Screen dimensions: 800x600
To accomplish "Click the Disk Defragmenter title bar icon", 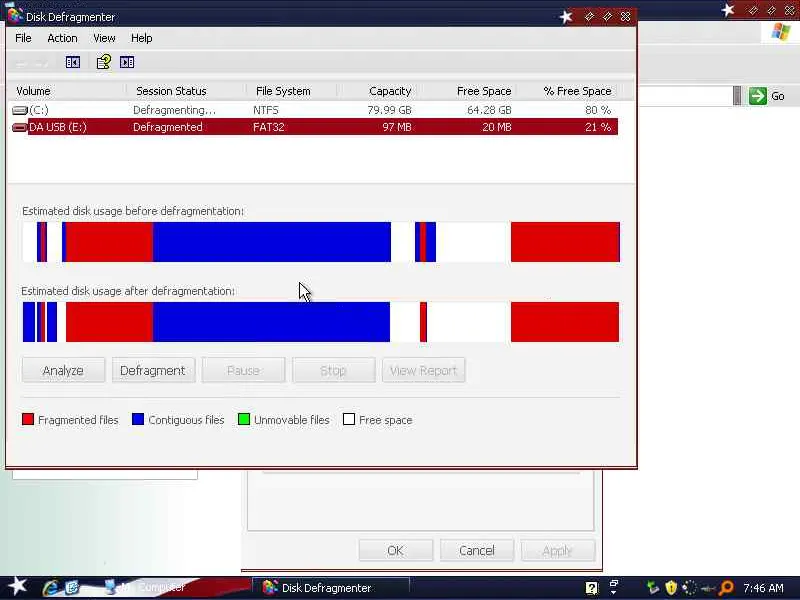I will (14, 16).
